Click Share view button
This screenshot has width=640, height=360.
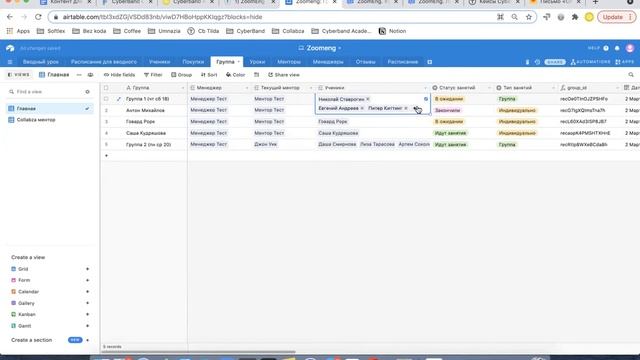point(284,75)
